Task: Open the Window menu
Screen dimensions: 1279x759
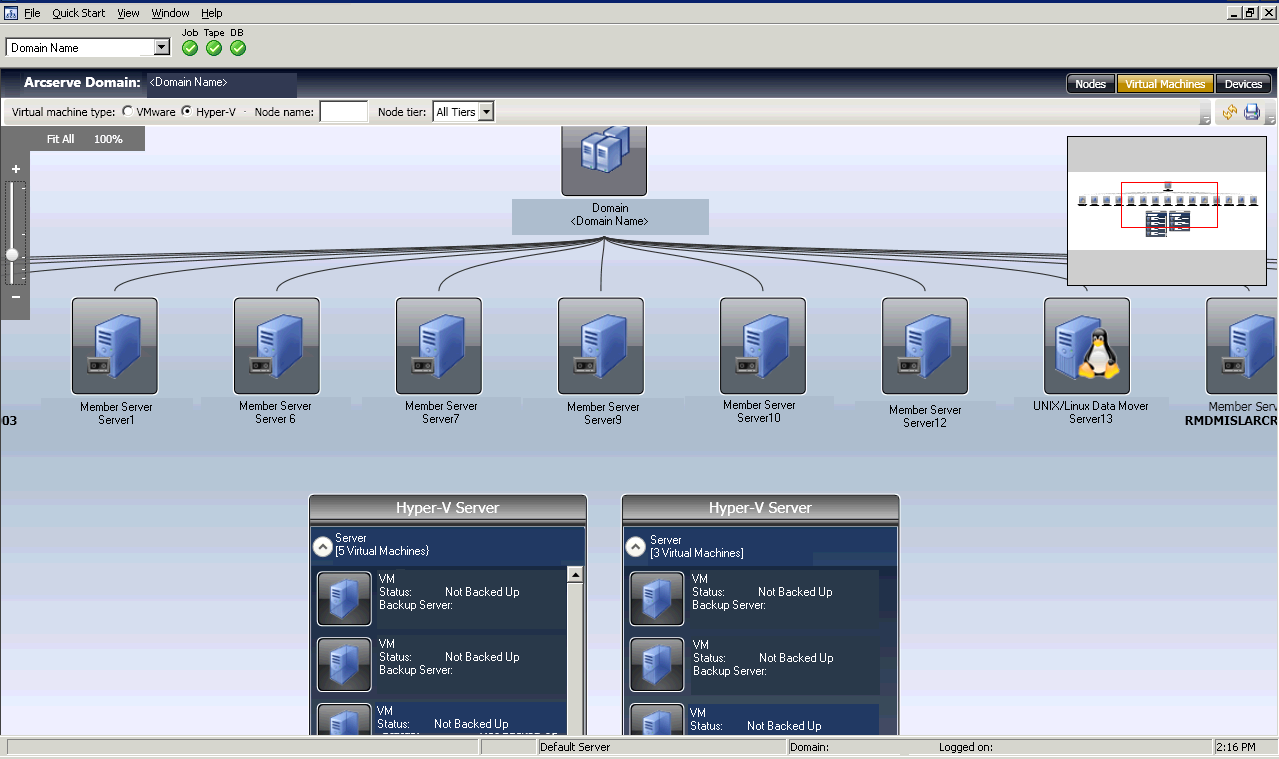Action: pyautogui.click(x=170, y=13)
